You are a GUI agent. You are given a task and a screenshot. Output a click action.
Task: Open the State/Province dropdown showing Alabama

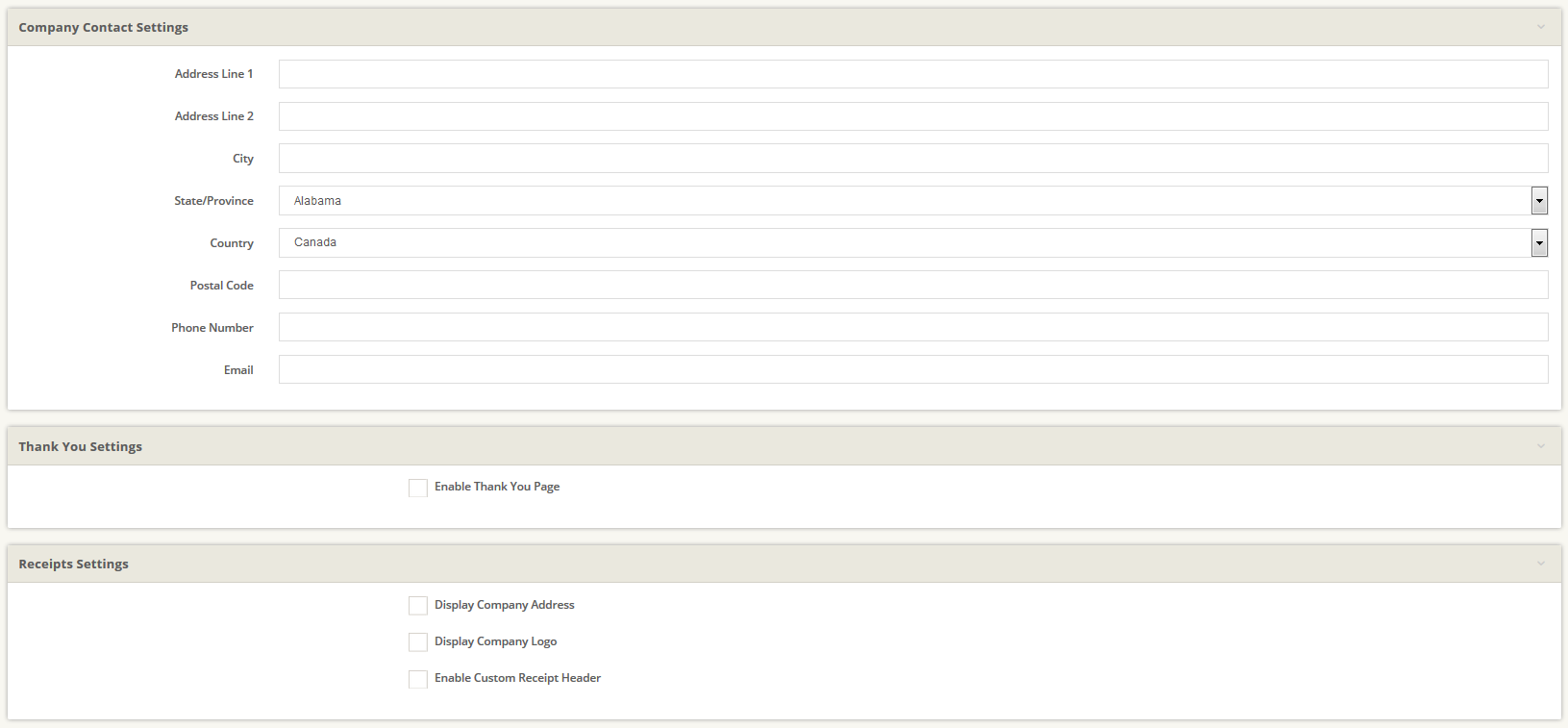click(x=913, y=200)
